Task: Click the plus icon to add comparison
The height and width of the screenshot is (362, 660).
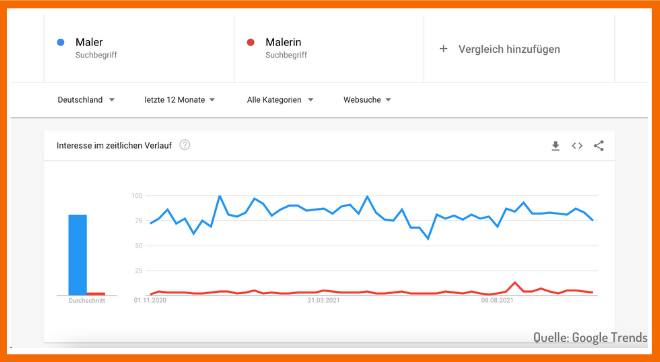Action: click(x=443, y=49)
